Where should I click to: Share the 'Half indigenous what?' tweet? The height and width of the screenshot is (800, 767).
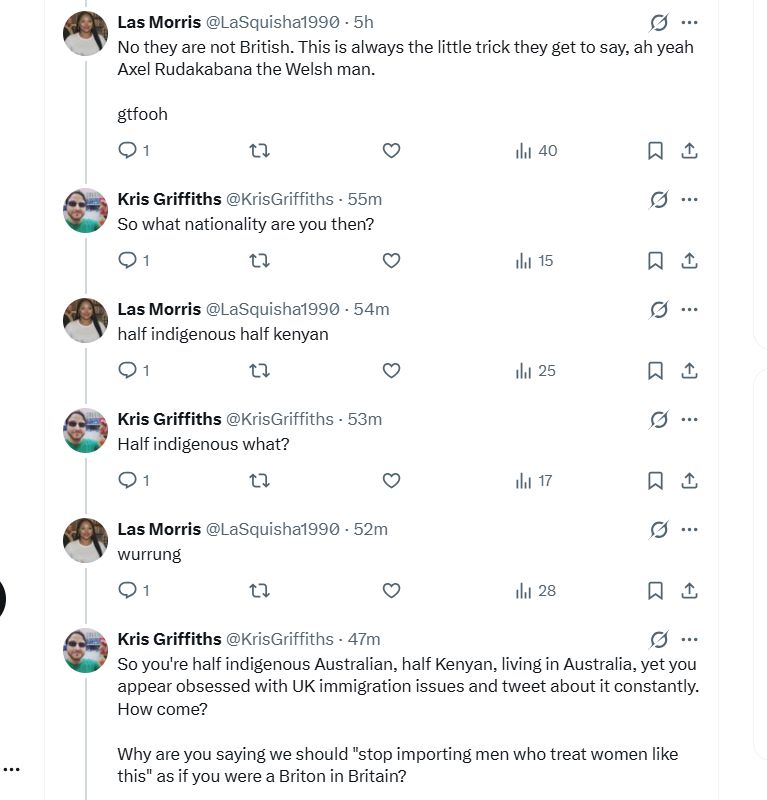pyautogui.click(x=689, y=481)
